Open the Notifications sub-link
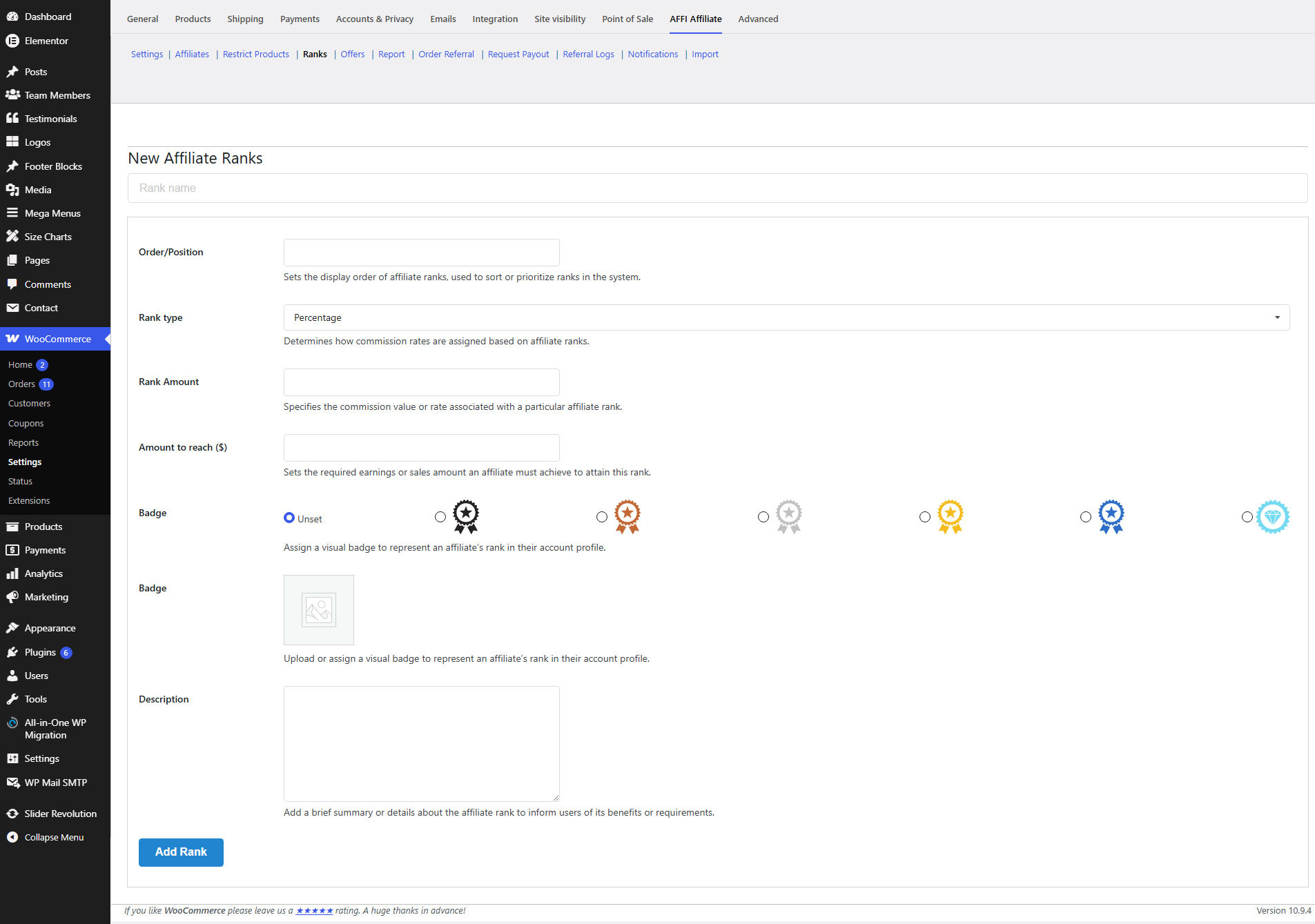 click(653, 54)
